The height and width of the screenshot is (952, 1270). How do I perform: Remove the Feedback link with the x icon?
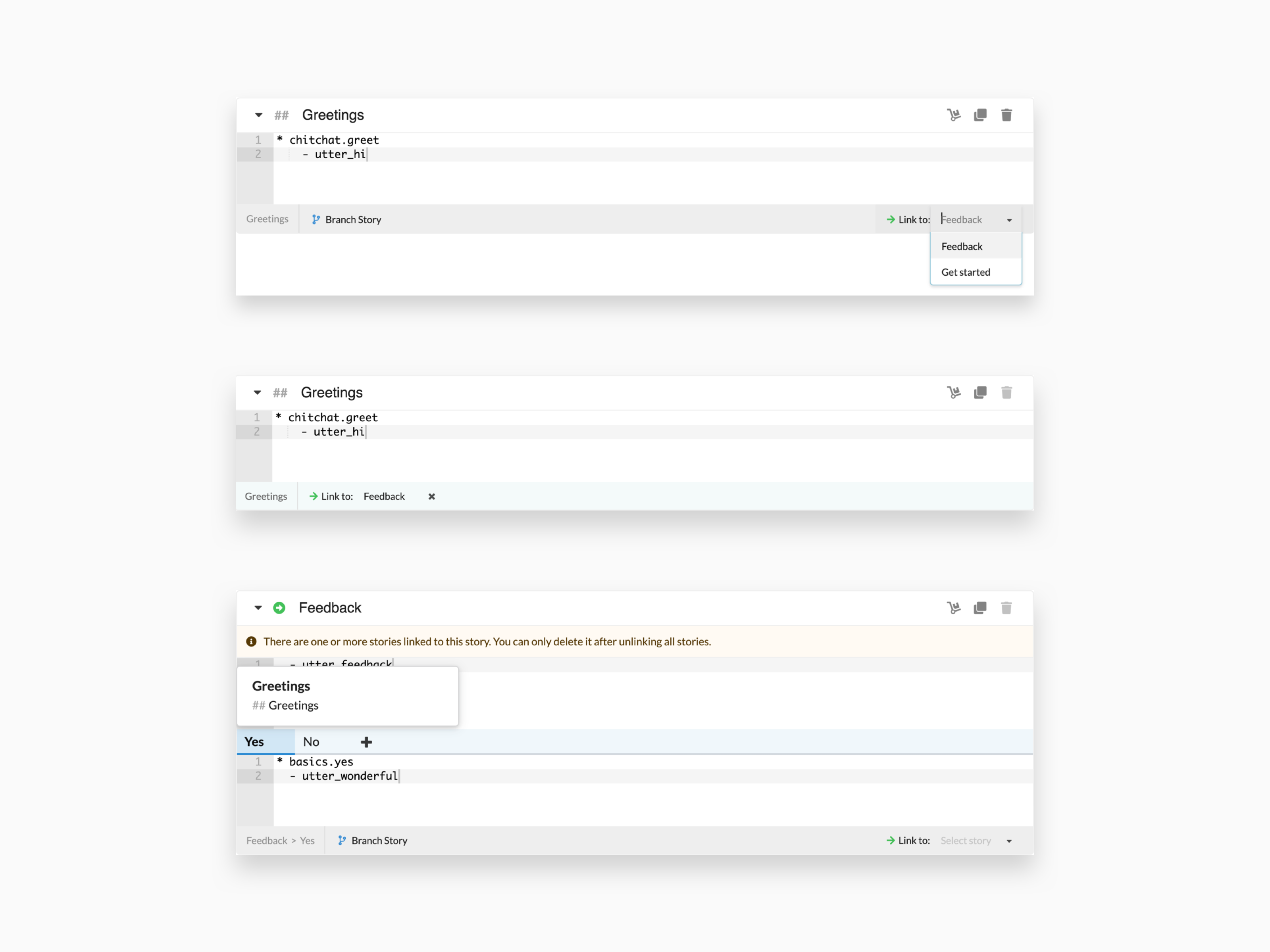pyautogui.click(x=432, y=497)
